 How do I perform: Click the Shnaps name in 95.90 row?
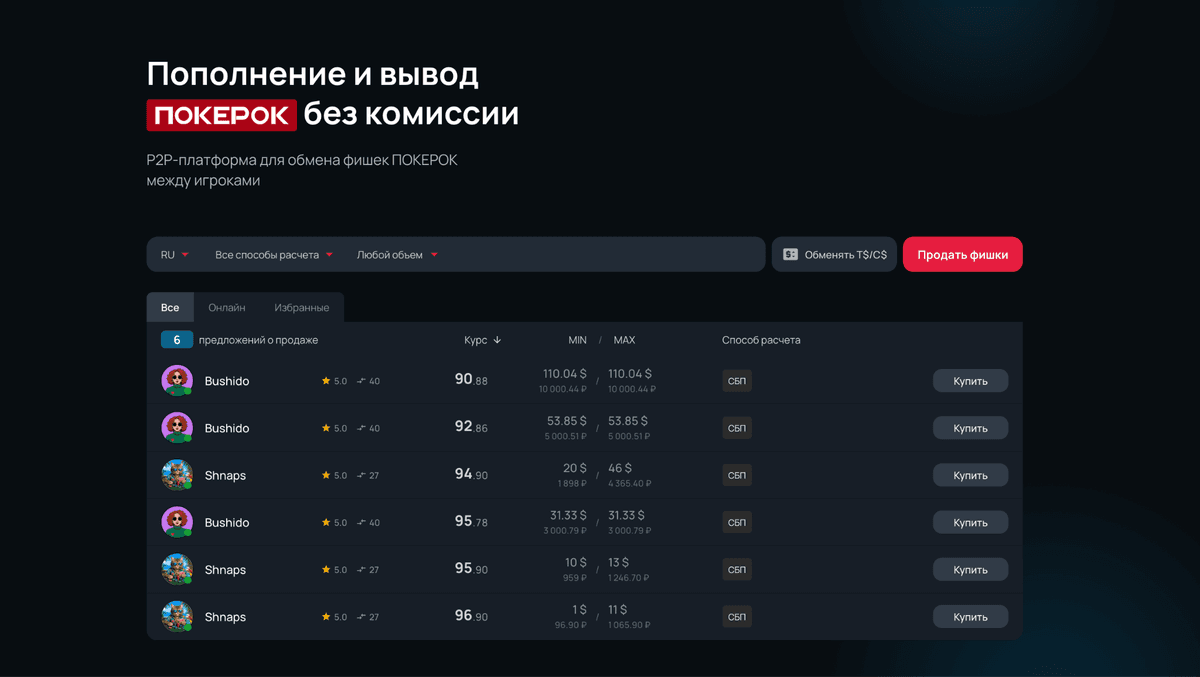[x=225, y=570]
